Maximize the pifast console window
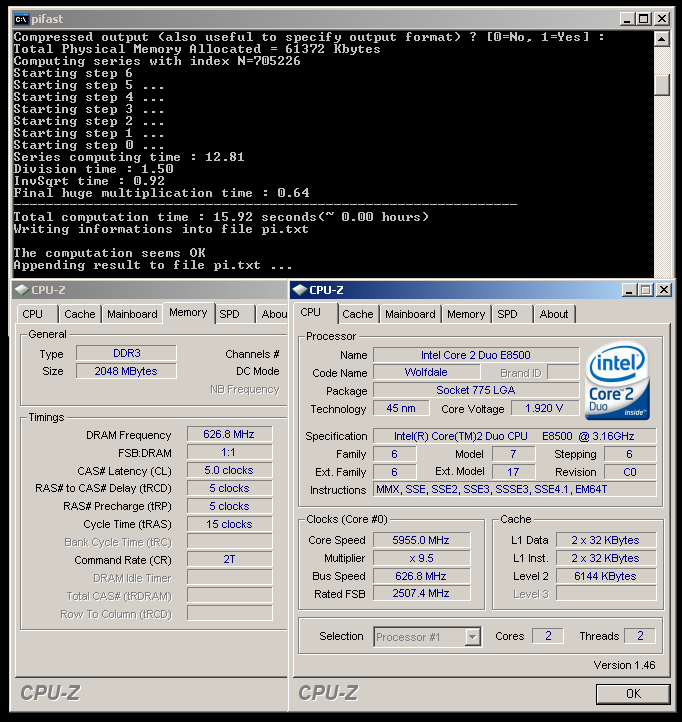Screen dimensions: 682x722 pyautogui.click(x=644, y=19)
